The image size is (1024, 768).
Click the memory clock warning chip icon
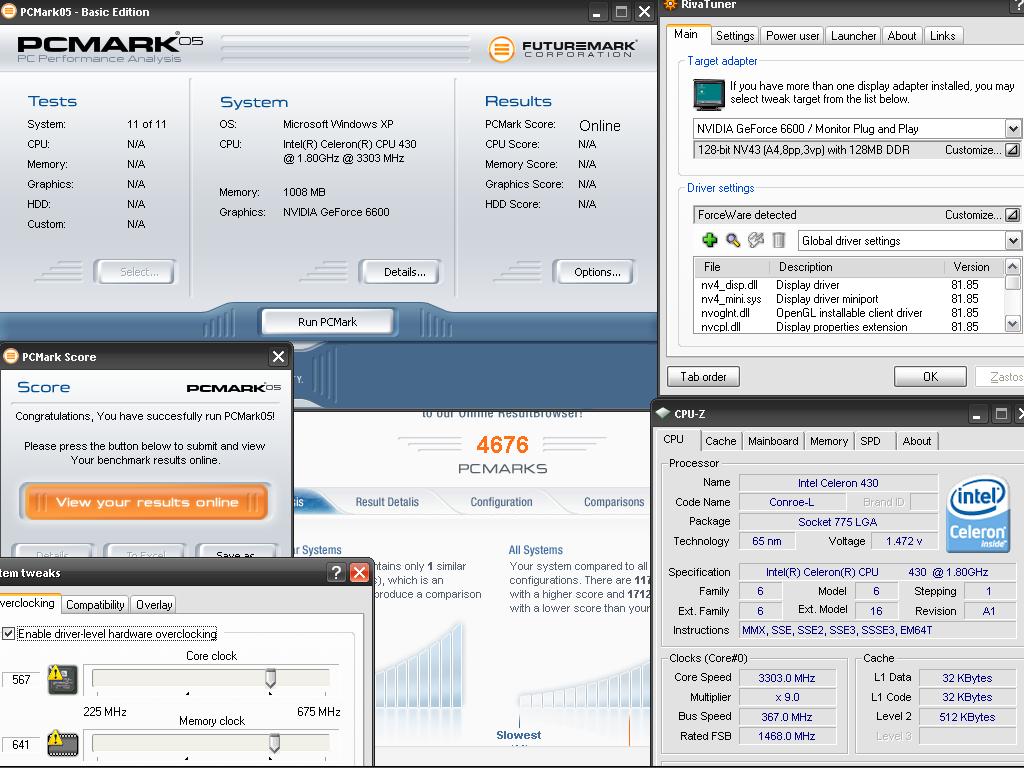tap(63, 743)
